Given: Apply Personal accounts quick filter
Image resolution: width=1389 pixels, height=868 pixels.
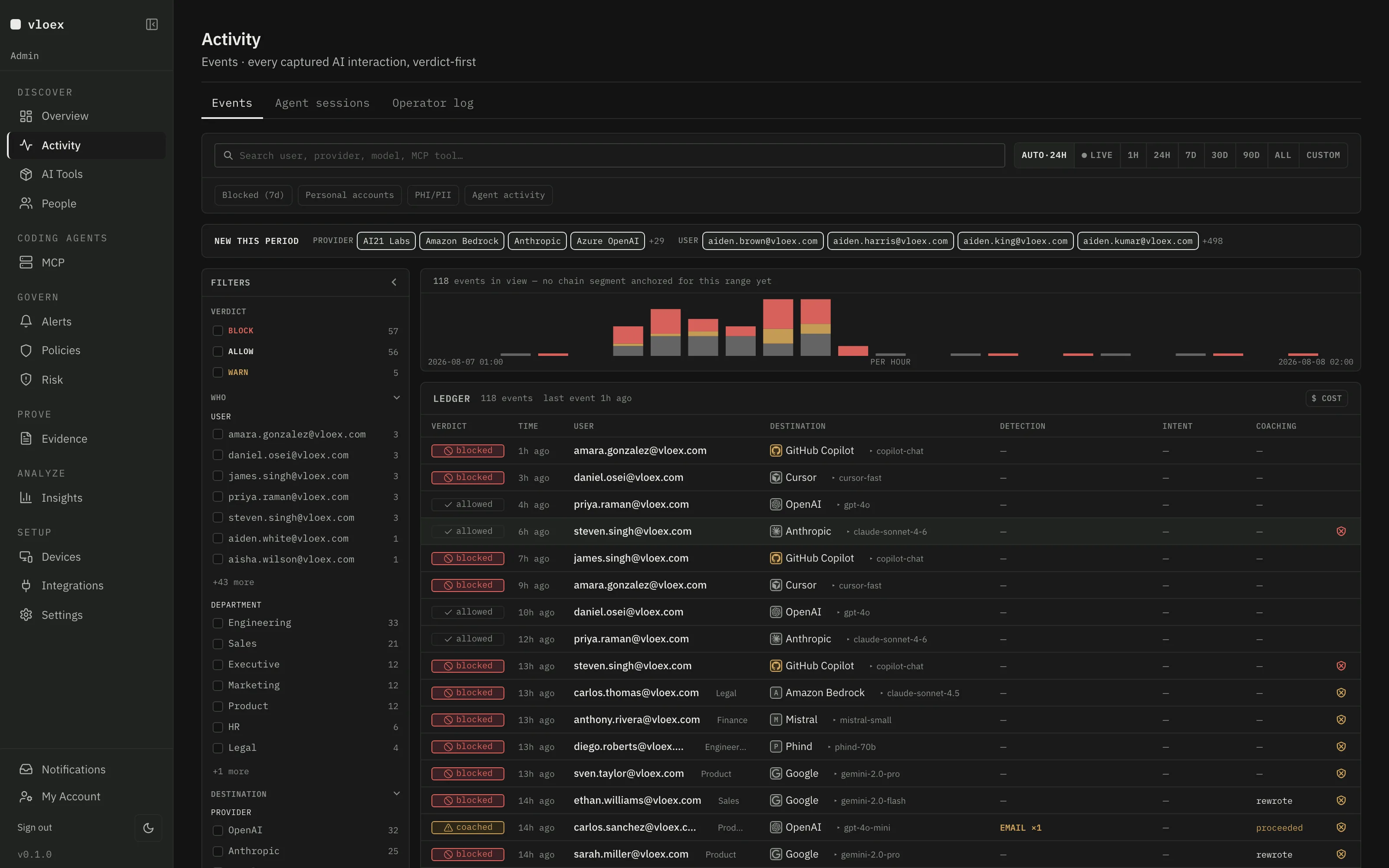Looking at the screenshot, I should [x=349, y=195].
